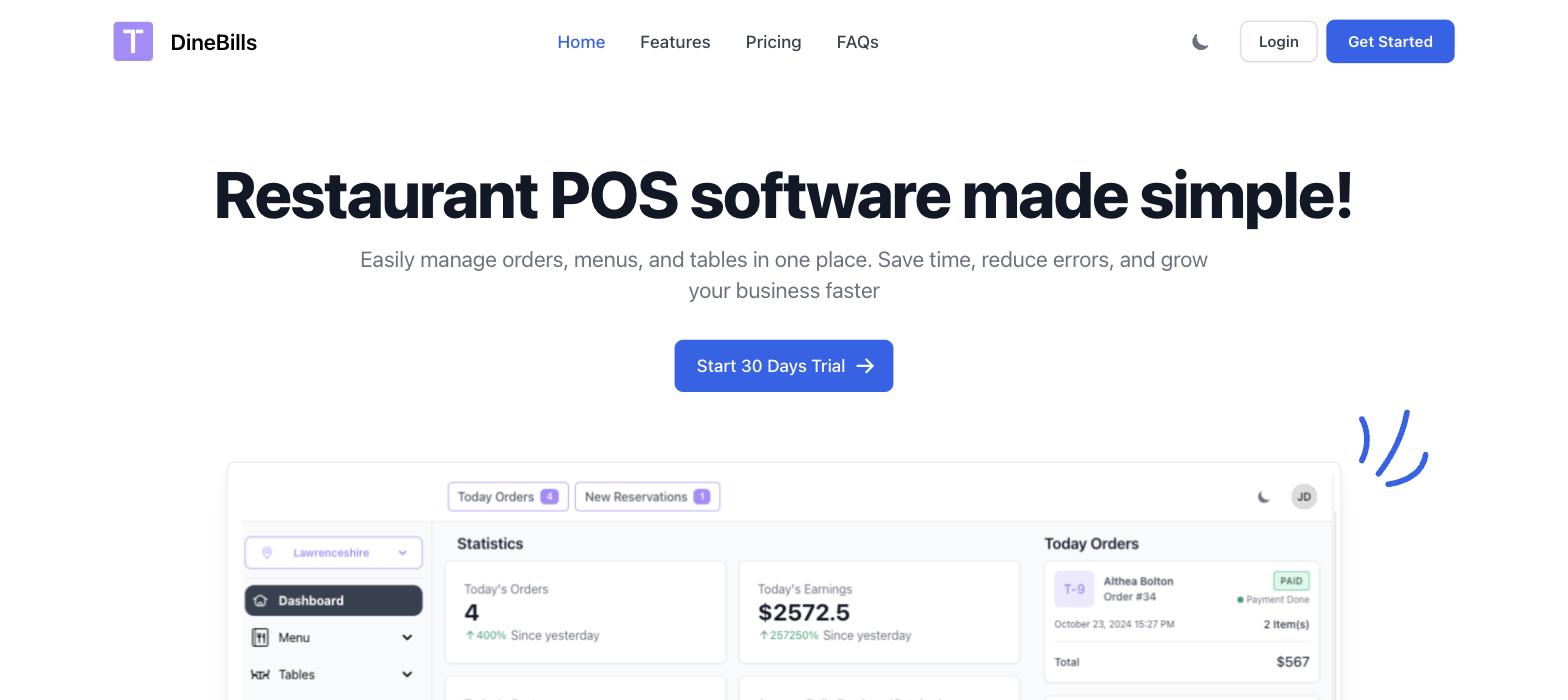Viewport: 1568px width, 700px height.
Task: Click the location pin icon beside Lawrenceshire
Action: (x=267, y=553)
